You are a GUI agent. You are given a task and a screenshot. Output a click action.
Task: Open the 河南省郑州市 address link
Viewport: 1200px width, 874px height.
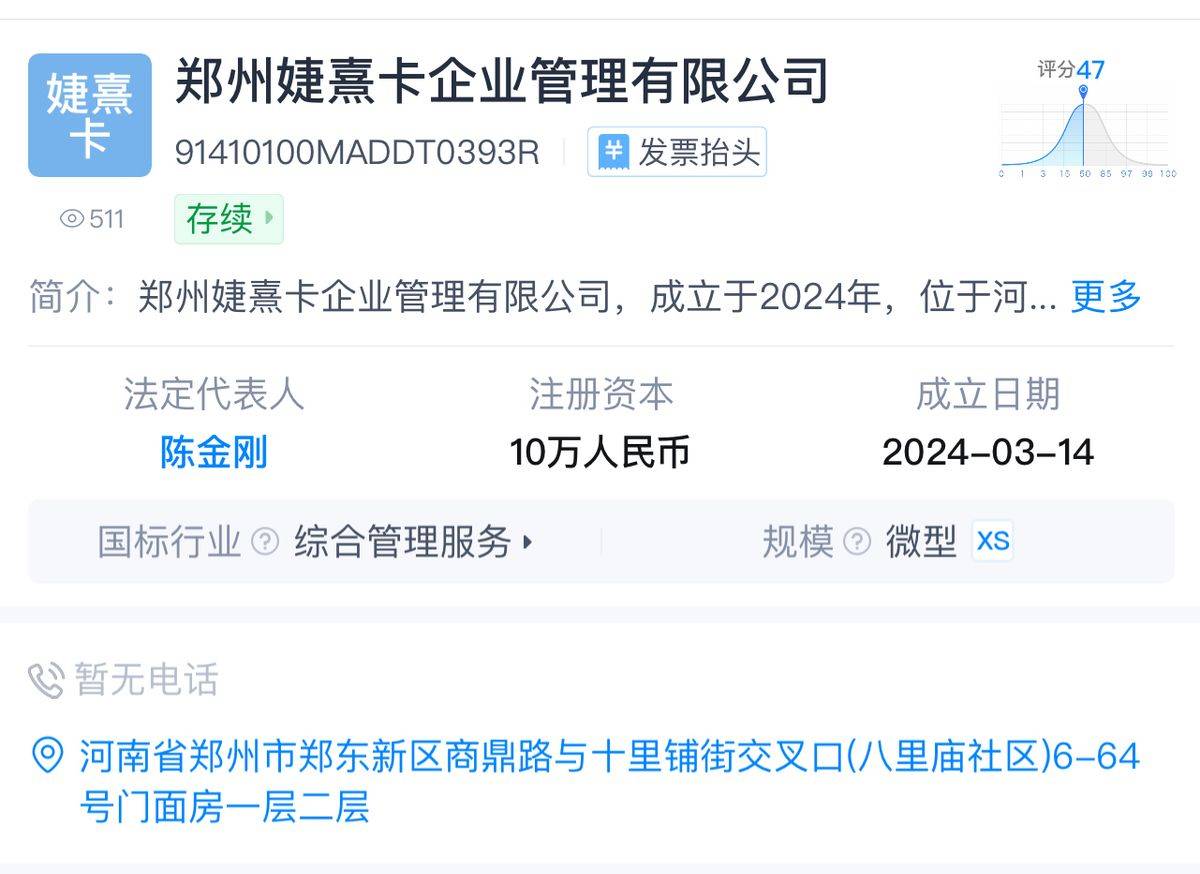610,781
